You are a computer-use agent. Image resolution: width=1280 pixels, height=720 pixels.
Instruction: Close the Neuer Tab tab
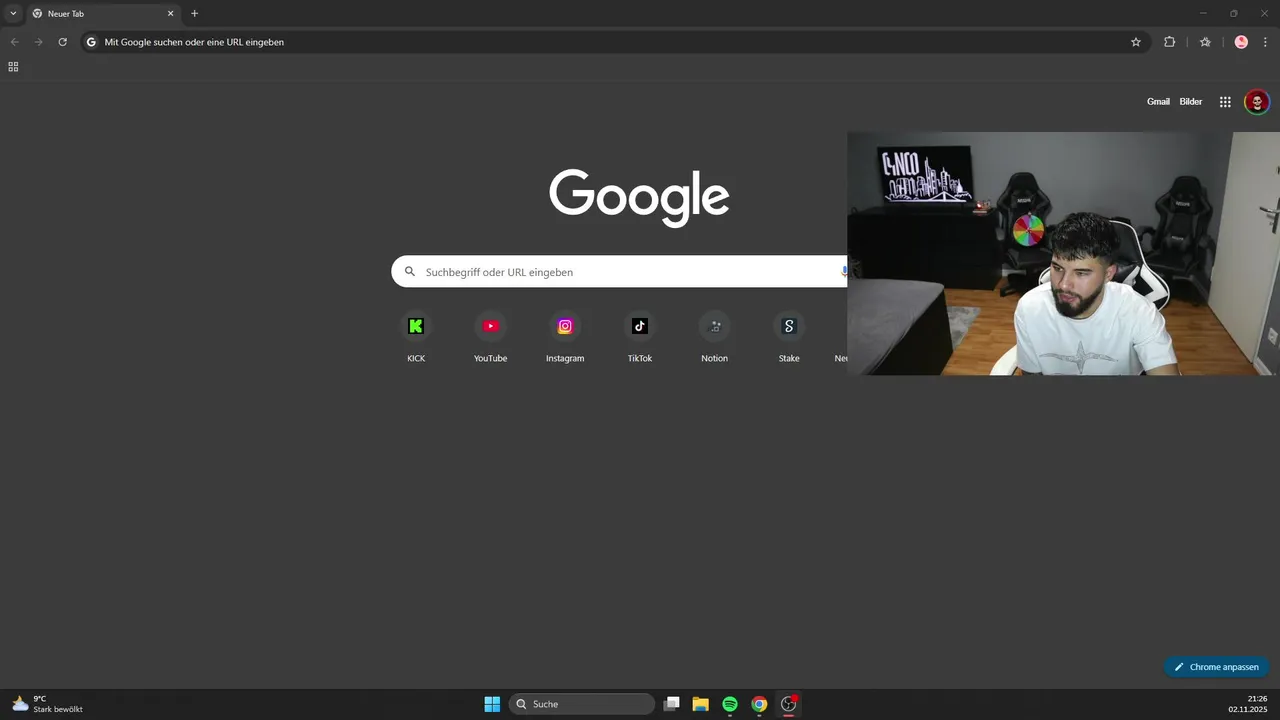170,14
